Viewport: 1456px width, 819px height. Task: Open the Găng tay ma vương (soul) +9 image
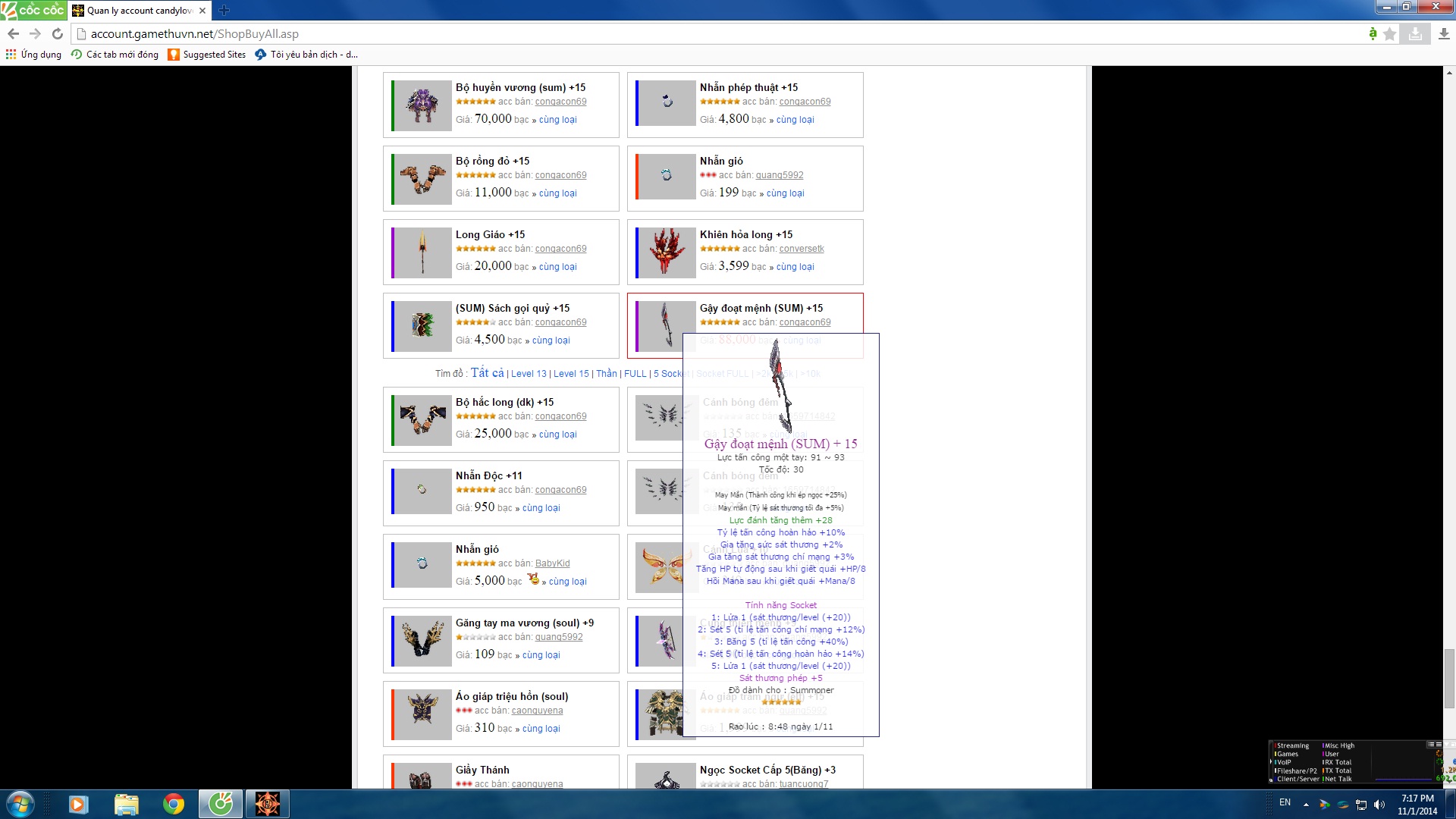[423, 641]
